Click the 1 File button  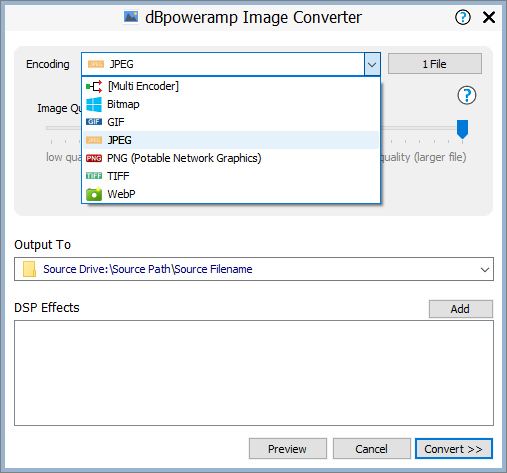point(435,64)
